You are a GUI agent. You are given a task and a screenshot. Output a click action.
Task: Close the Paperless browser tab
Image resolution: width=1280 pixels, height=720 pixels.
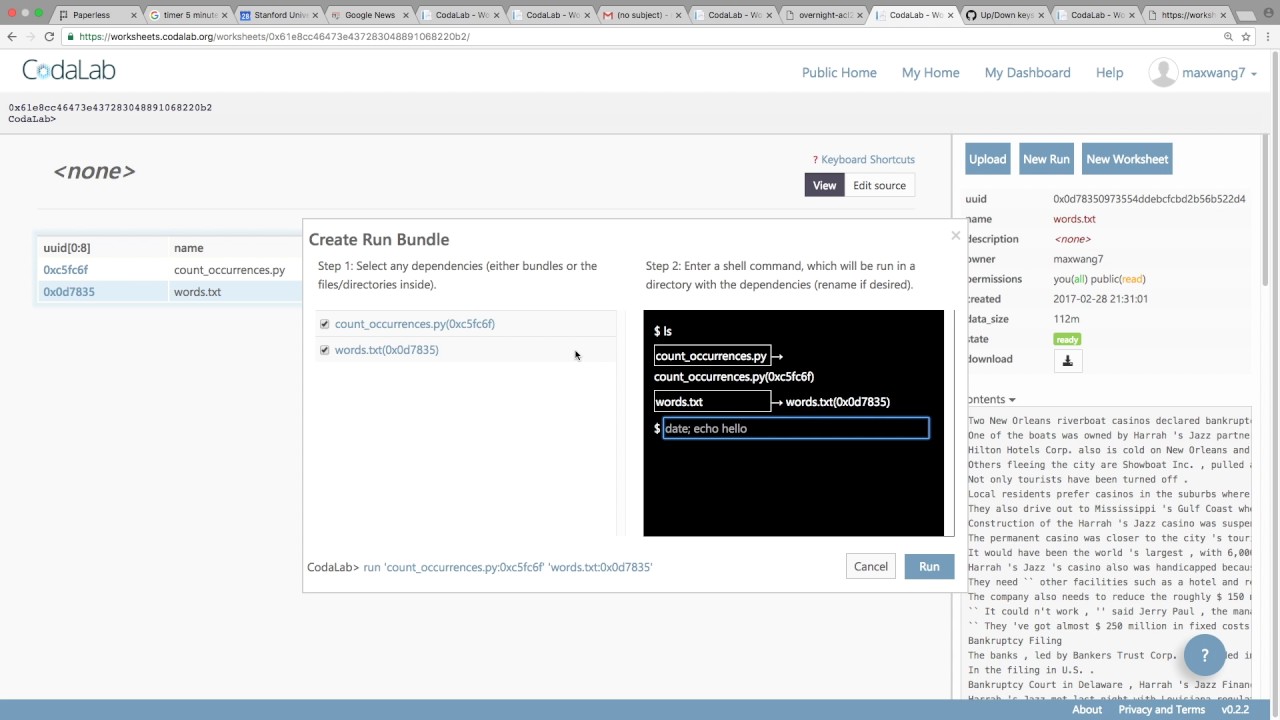[x=133, y=15]
